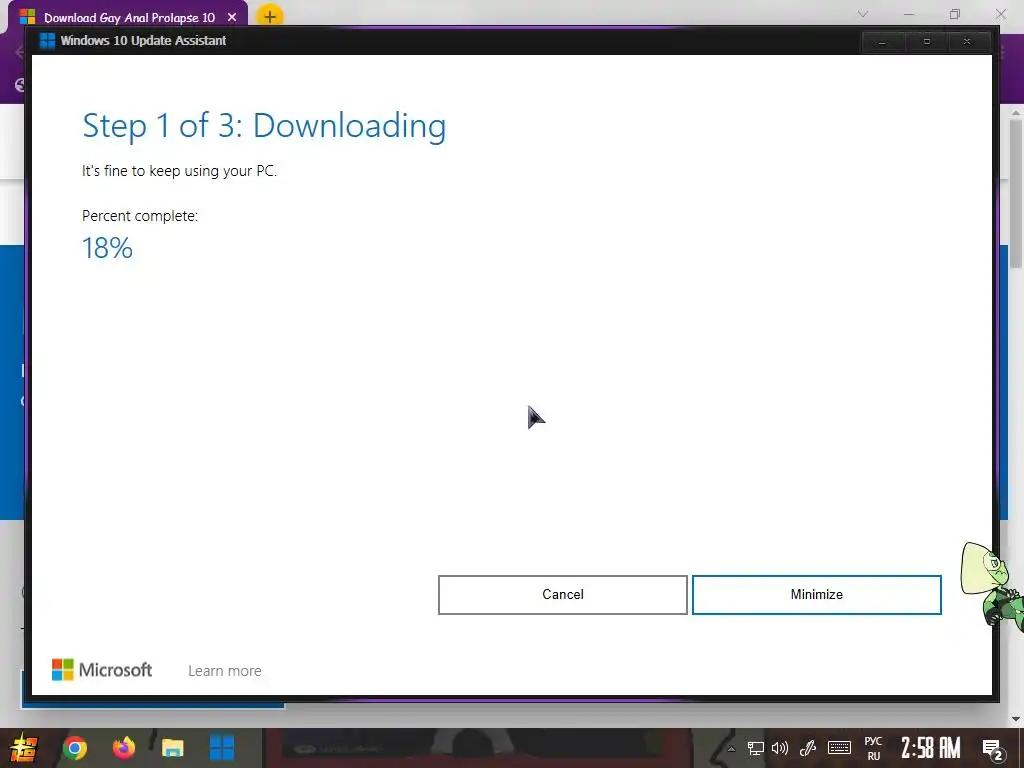Open the Start menu icon on taskbar
Screen dimensions: 1024x768
(22, 748)
